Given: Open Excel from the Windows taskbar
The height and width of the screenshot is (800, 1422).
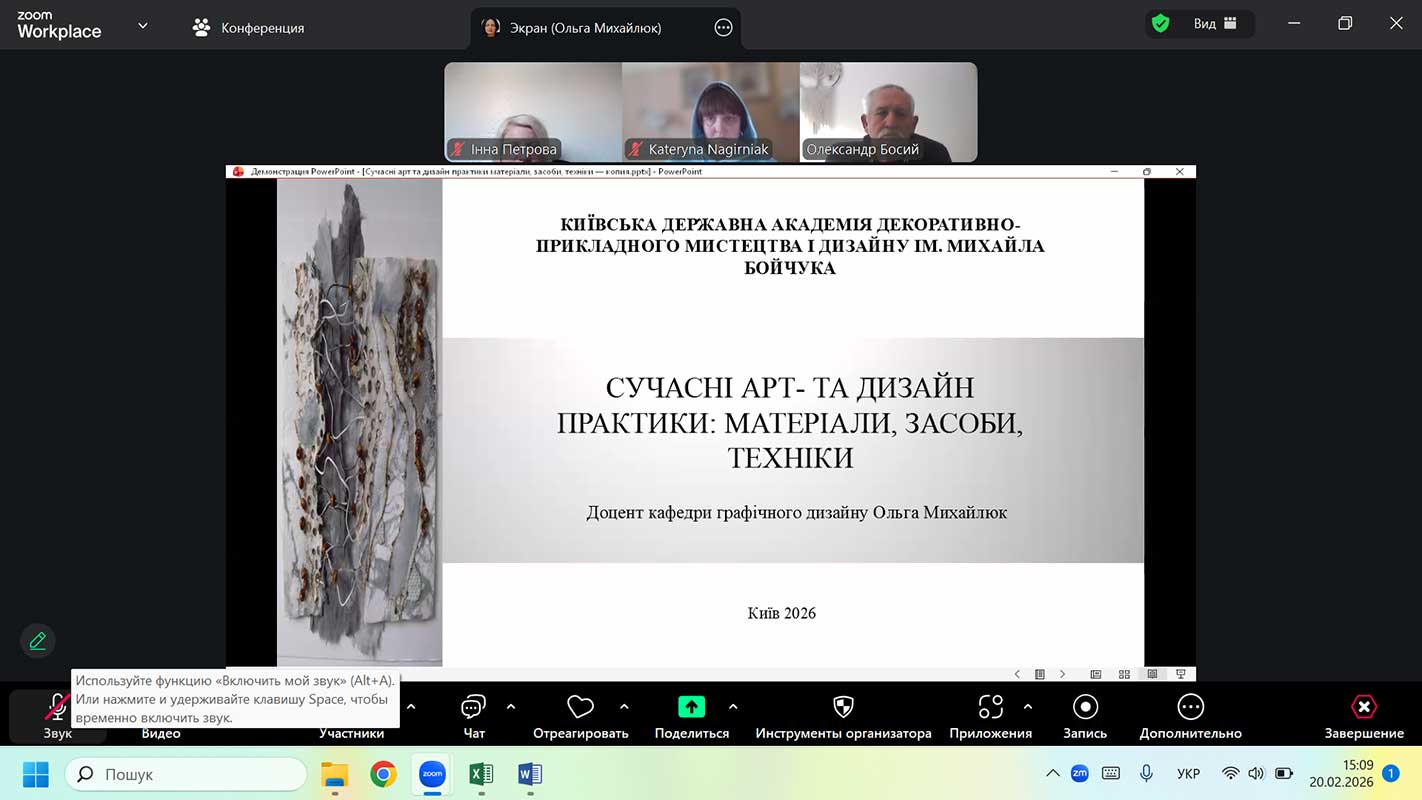Looking at the screenshot, I should [481, 774].
